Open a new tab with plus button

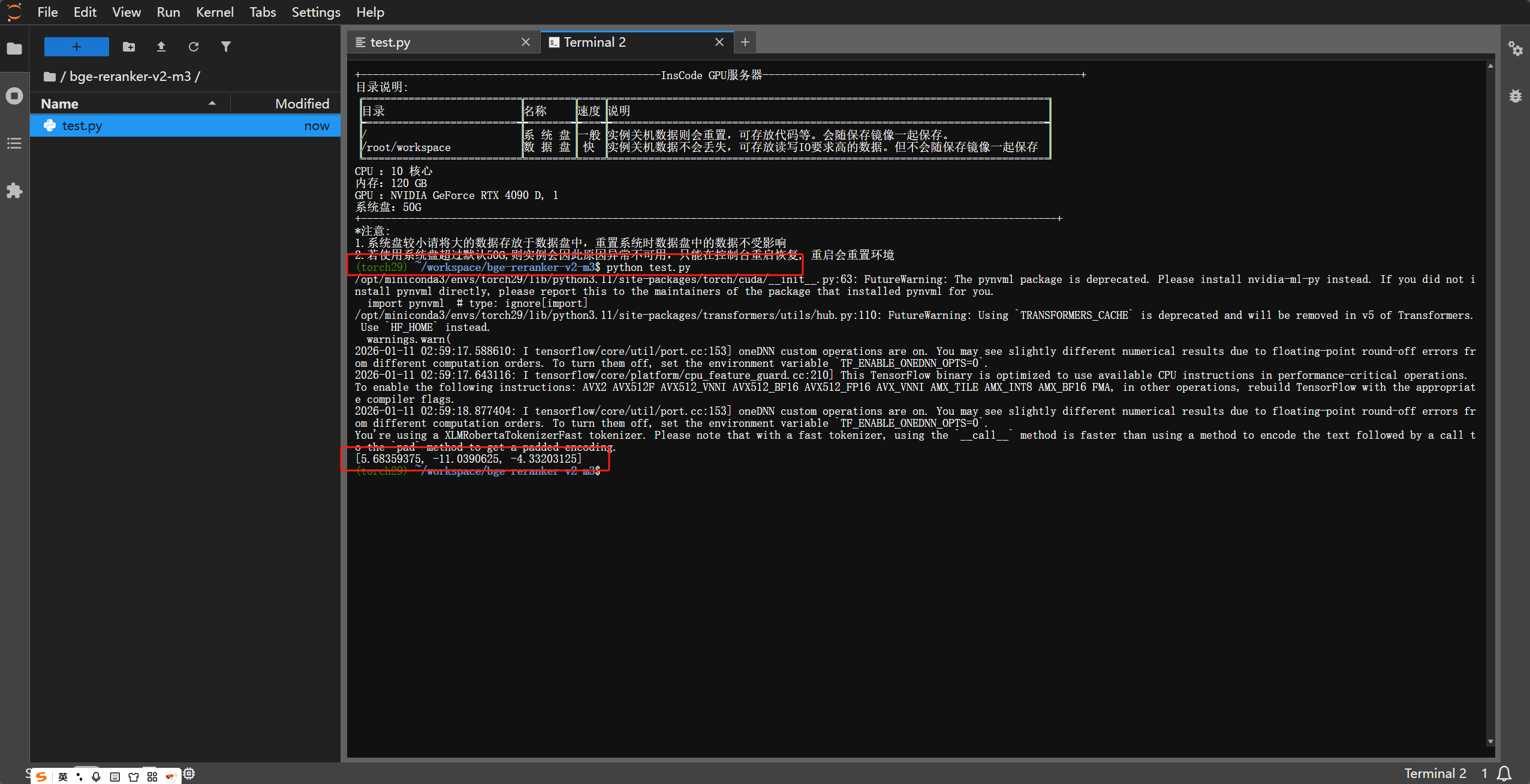pyautogui.click(x=745, y=42)
